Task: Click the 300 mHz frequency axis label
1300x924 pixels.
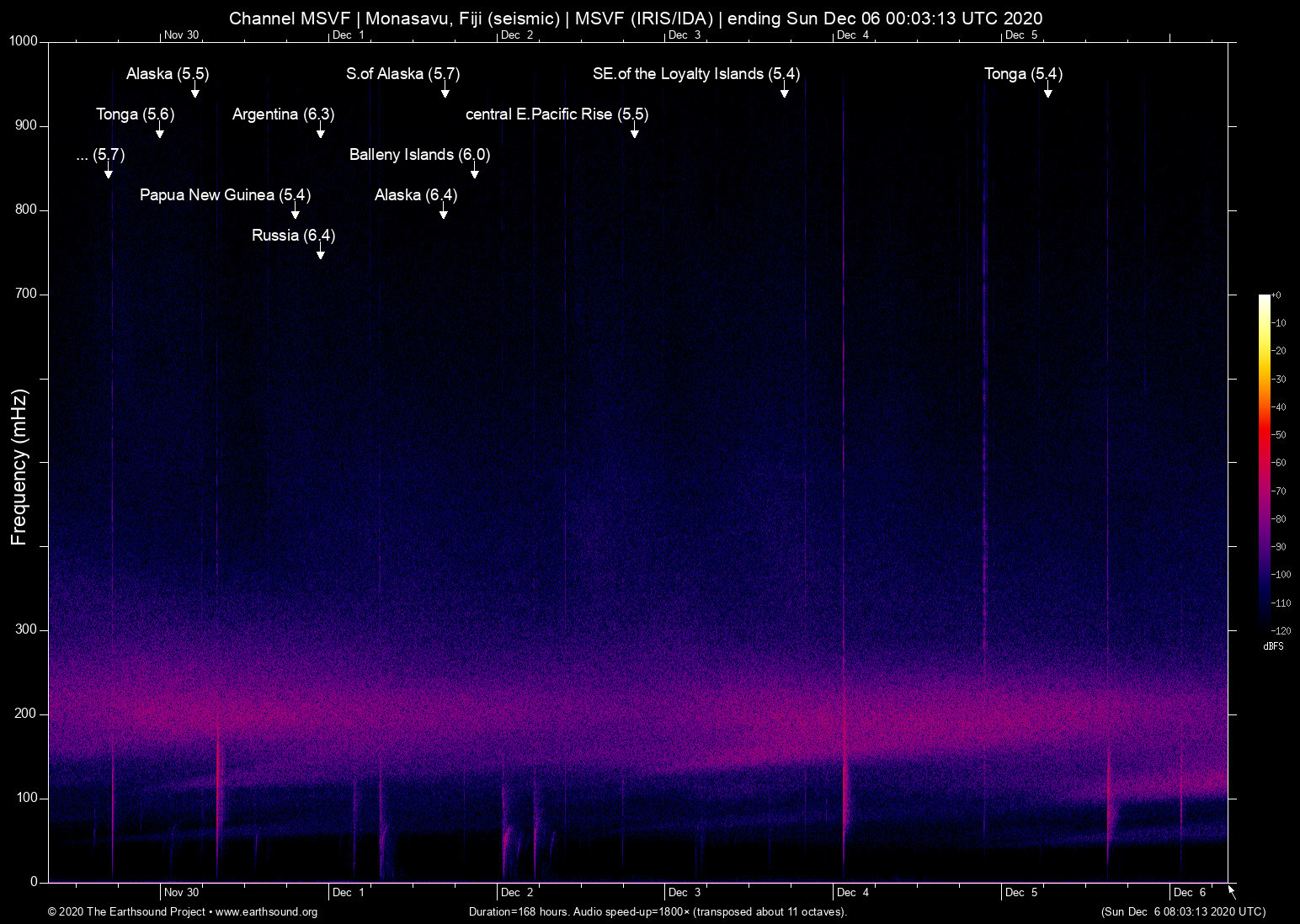Action: (25, 629)
